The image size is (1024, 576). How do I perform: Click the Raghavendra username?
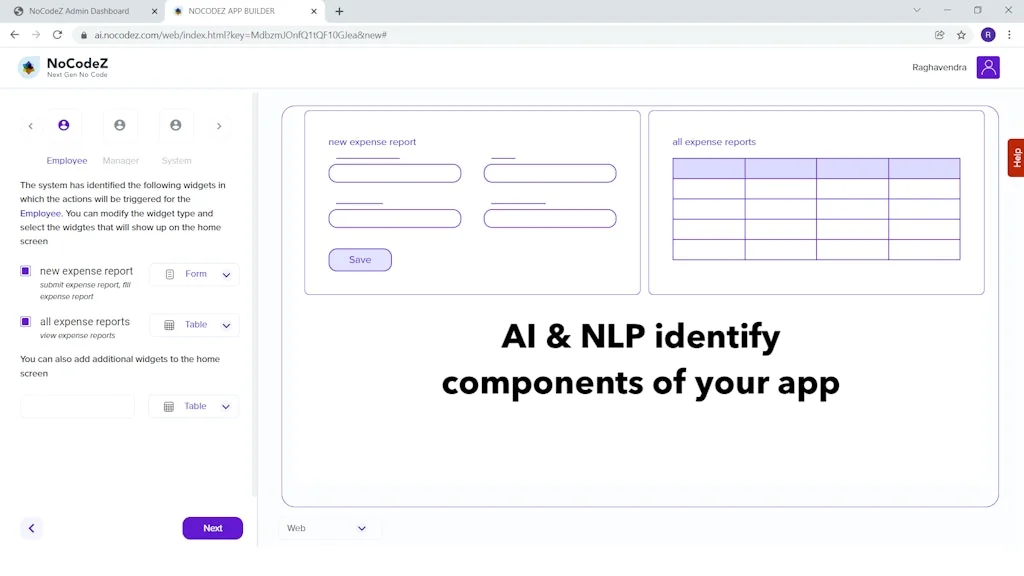pyautogui.click(x=939, y=67)
